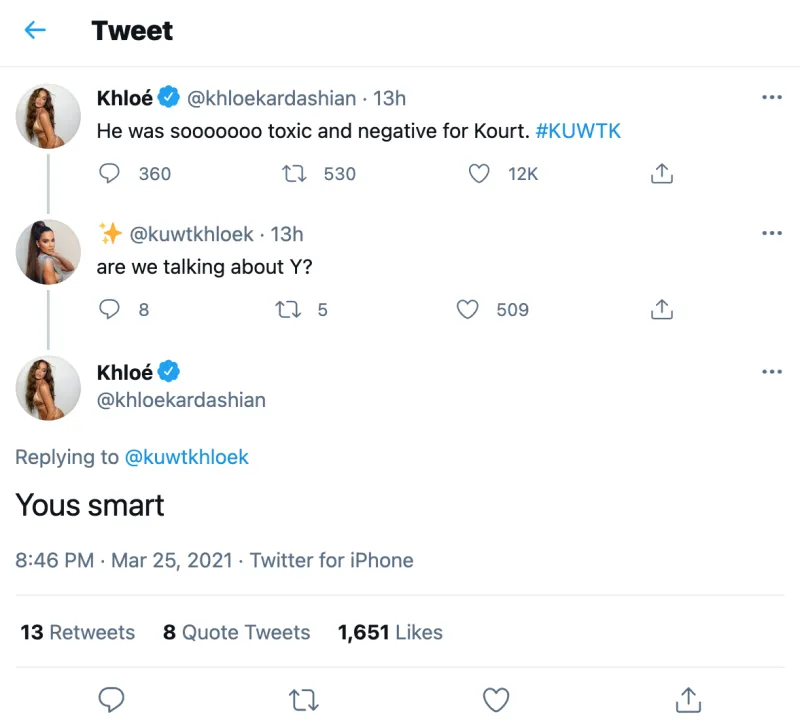Open more options on the "Yous smart" tweet
The image size is (800, 727).
pyautogui.click(x=772, y=371)
